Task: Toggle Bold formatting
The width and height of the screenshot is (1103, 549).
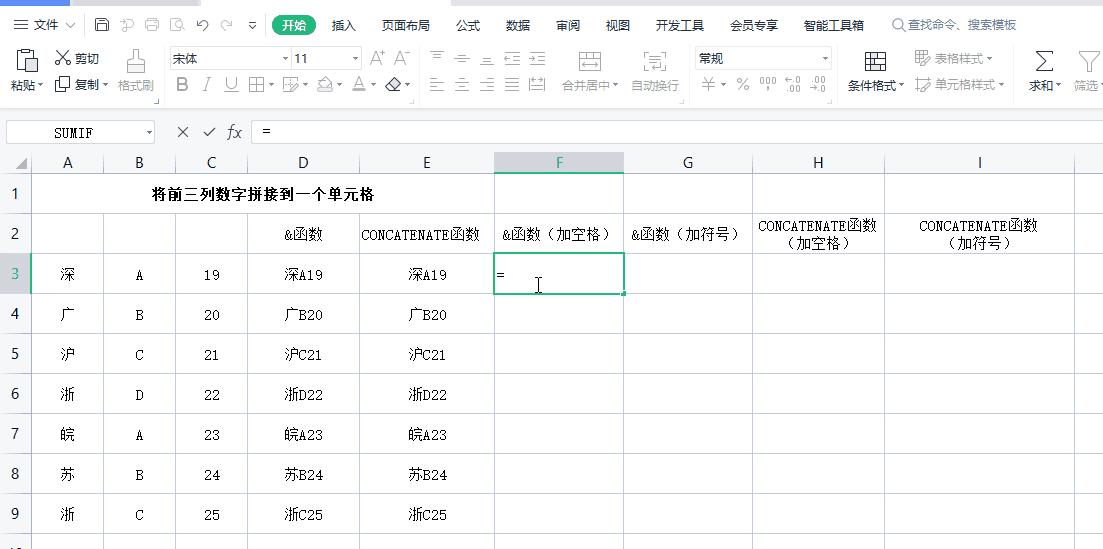Action: pyautogui.click(x=182, y=85)
